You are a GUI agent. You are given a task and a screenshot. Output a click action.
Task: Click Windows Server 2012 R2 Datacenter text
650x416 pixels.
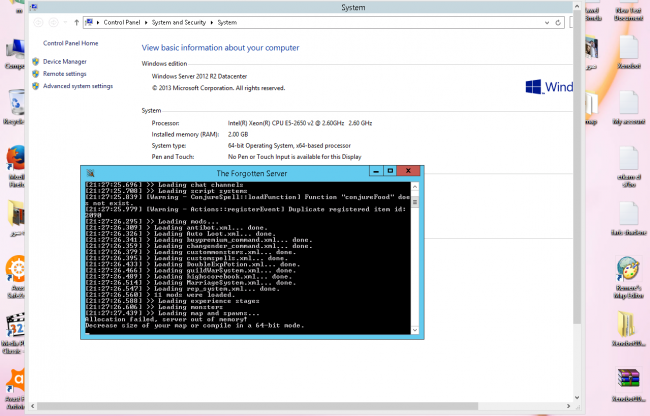[199, 76]
